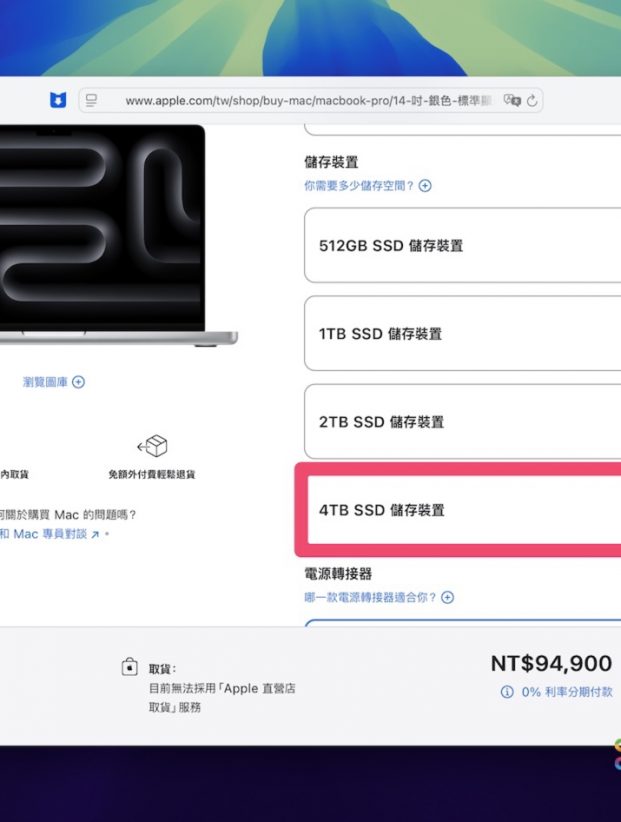Pick the 4TB SSD storage option
This screenshot has width=621, height=822.
click(462, 510)
